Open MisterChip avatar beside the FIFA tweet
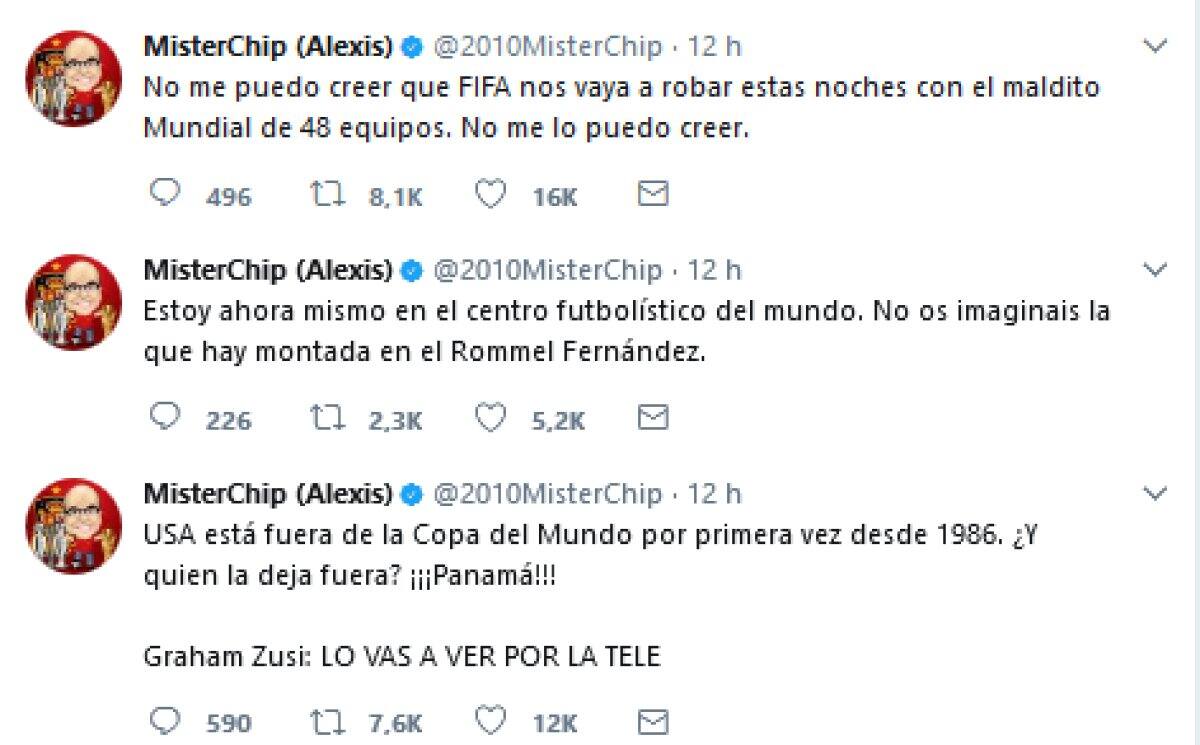The width and height of the screenshot is (1200, 745). 73,78
